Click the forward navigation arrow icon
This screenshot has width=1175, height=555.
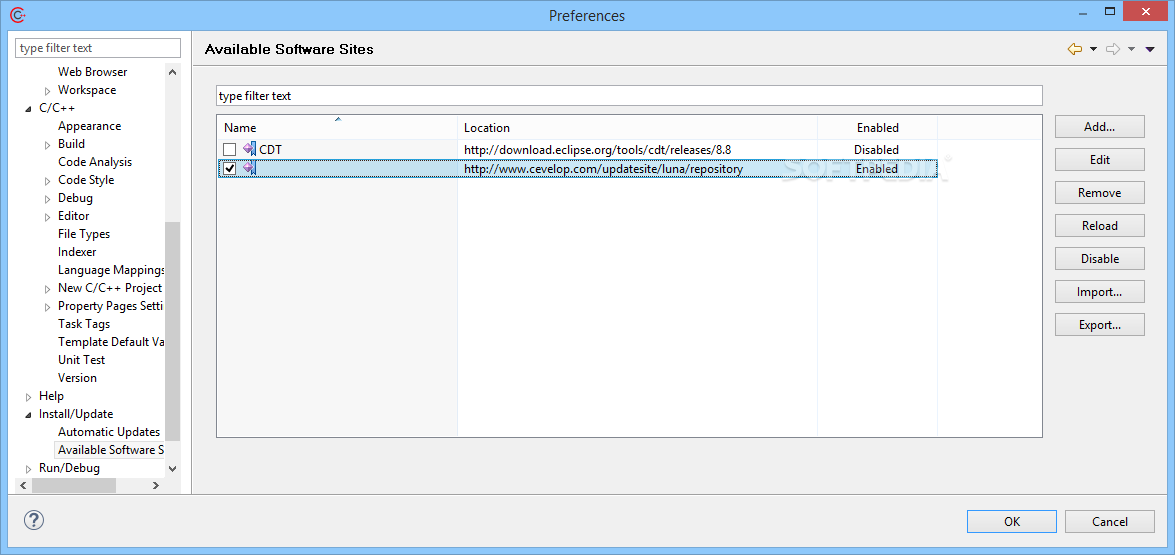[x=1114, y=49]
